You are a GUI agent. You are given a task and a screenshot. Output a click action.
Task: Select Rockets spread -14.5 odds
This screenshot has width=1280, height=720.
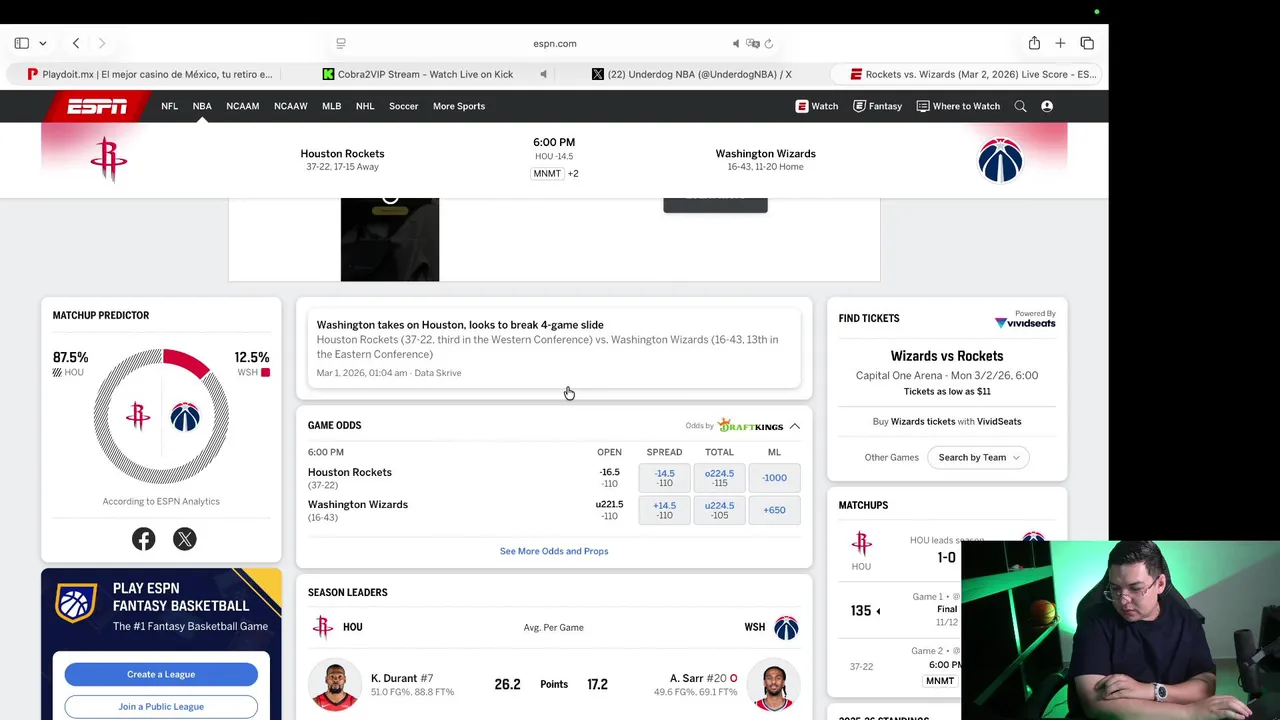pyautogui.click(x=664, y=478)
